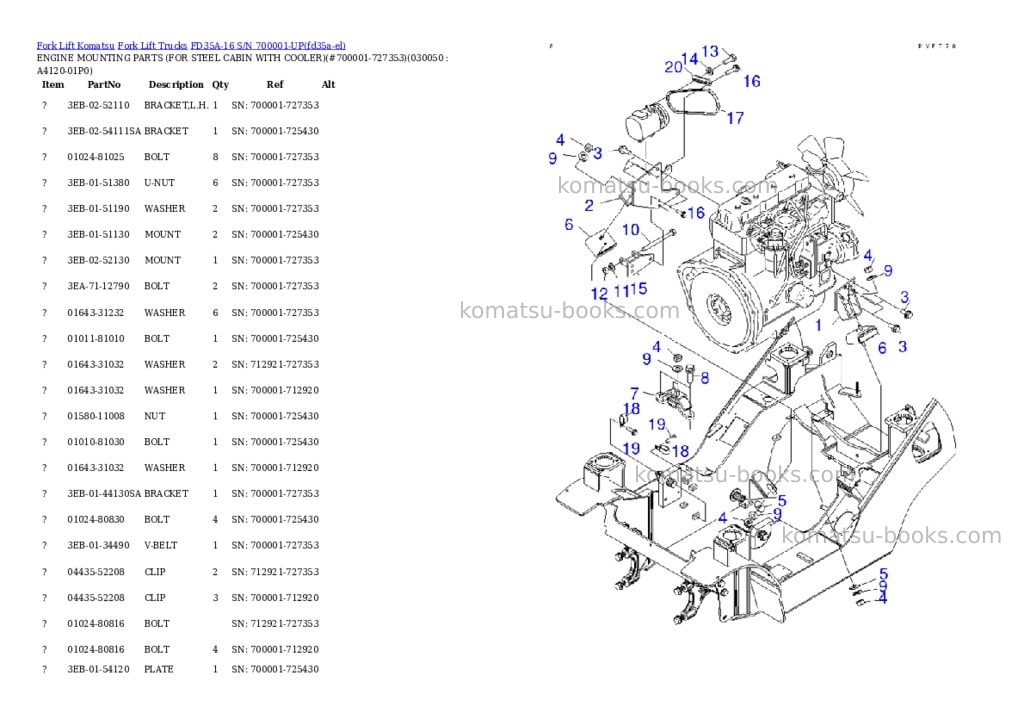
Task: Click the V-BELT description
Action: point(161,545)
